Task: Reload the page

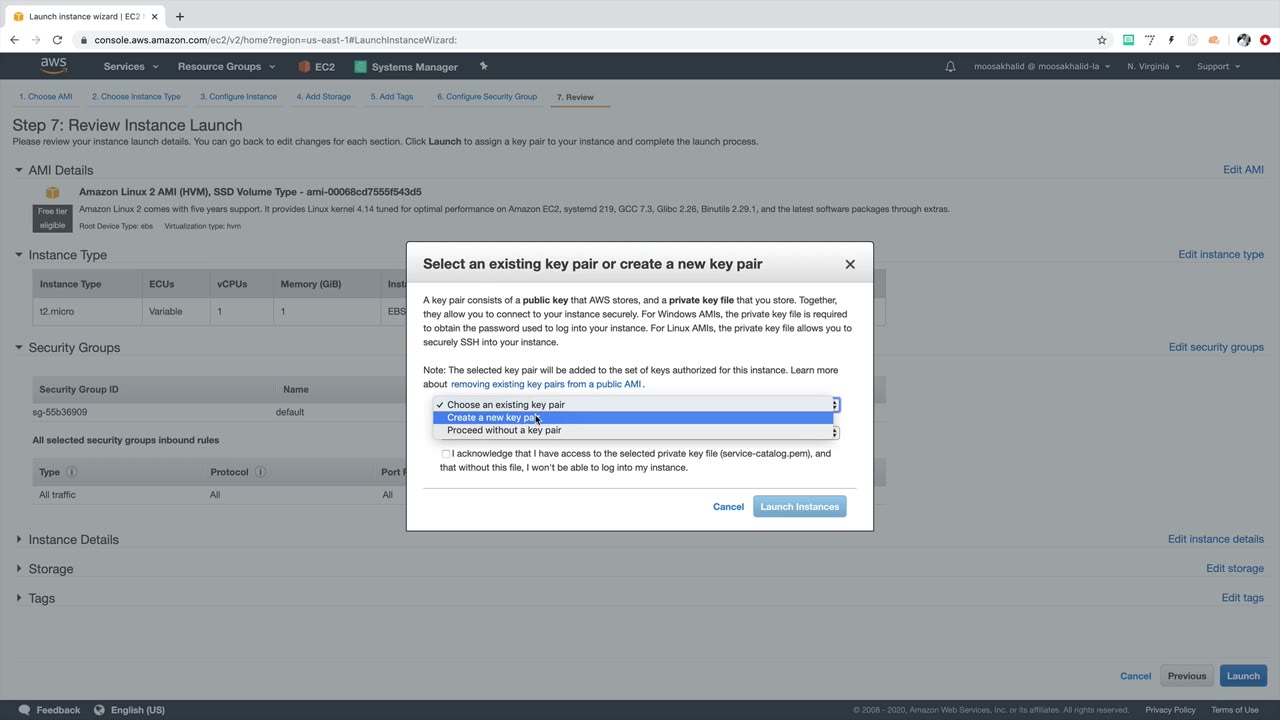Action: (x=57, y=40)
